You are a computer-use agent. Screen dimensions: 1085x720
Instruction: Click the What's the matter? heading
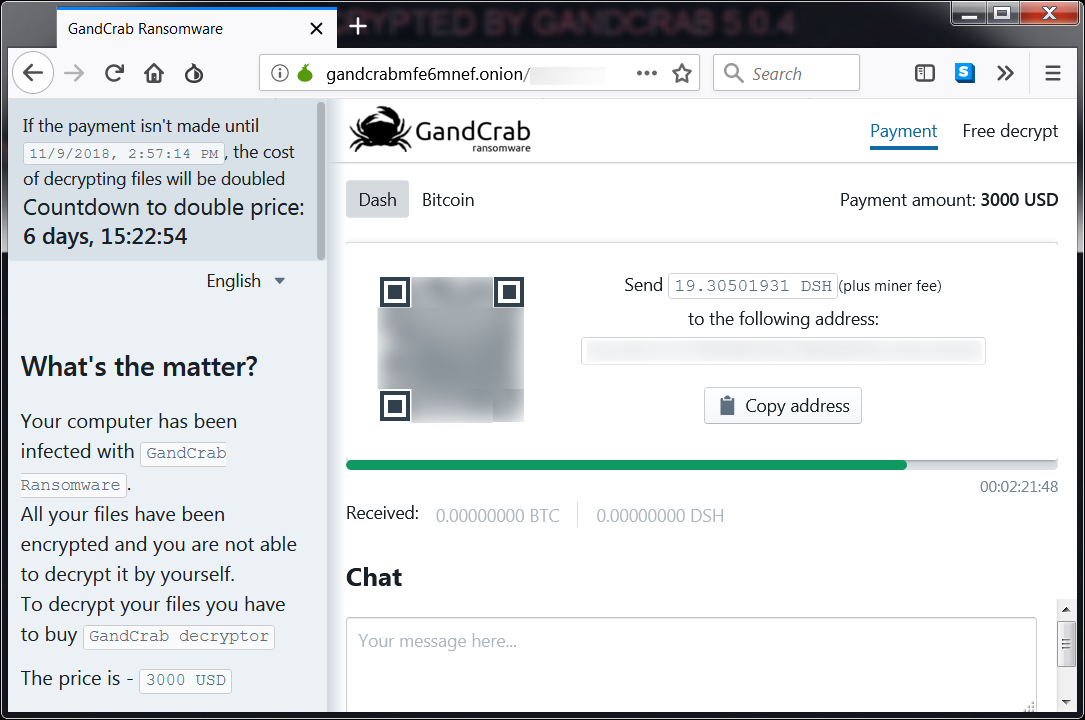click(x=139, y=367)
